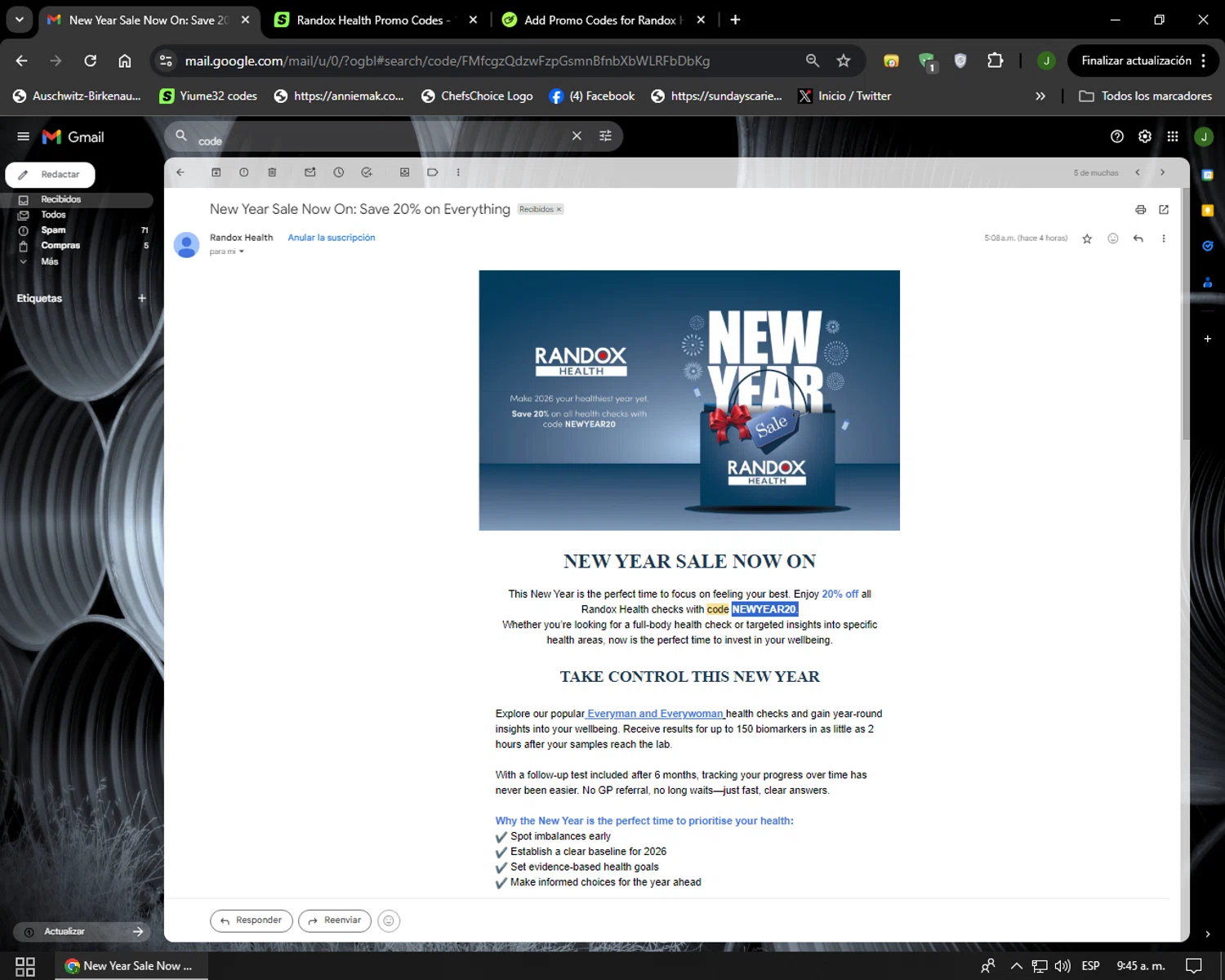This screenshot has height=980, width=1225.
Task: Switch to Randox Health Promo Codes tab
Action: point(374,20)
